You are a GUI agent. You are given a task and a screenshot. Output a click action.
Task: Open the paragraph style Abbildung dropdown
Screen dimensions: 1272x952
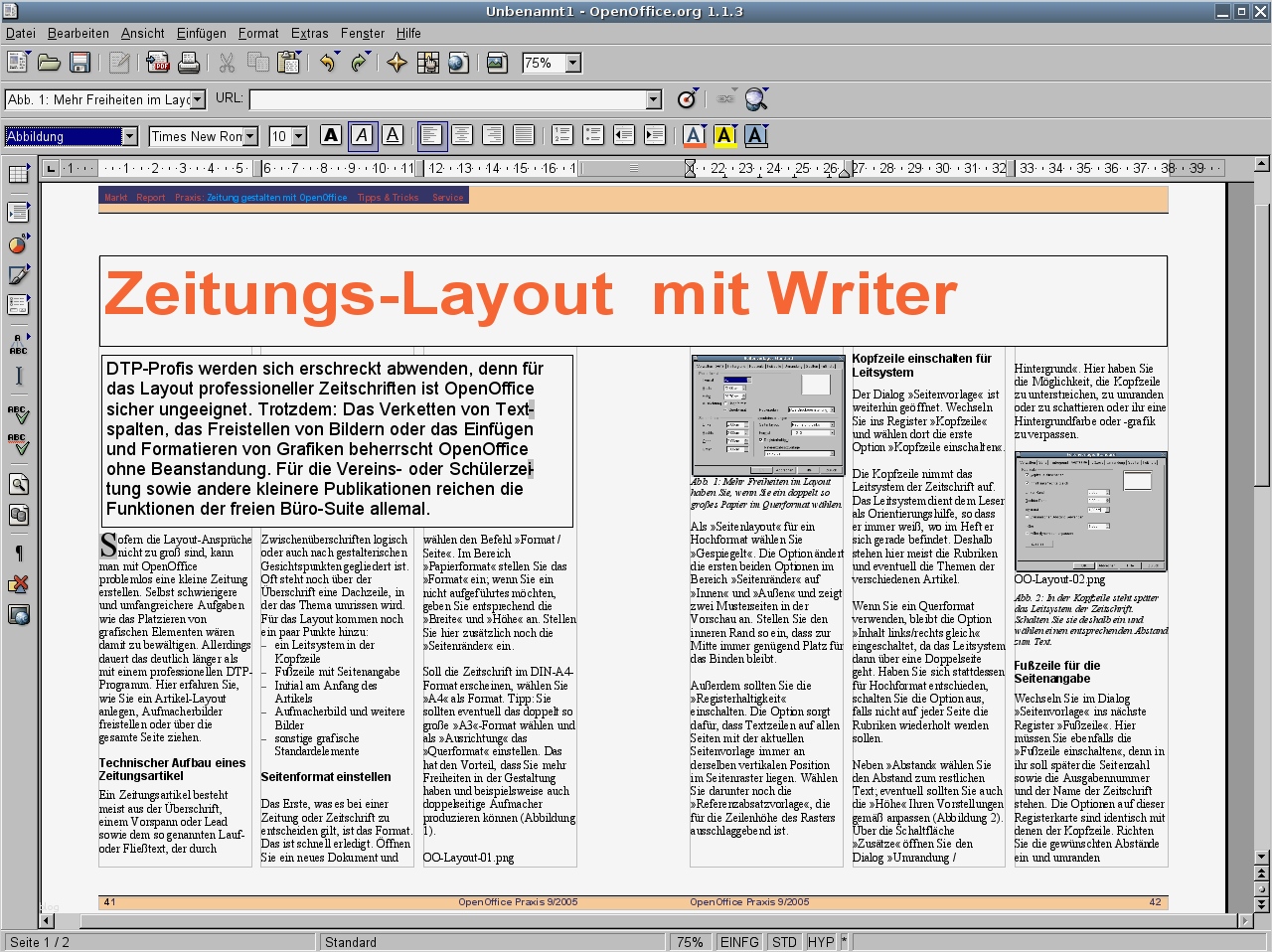point(129,136)
